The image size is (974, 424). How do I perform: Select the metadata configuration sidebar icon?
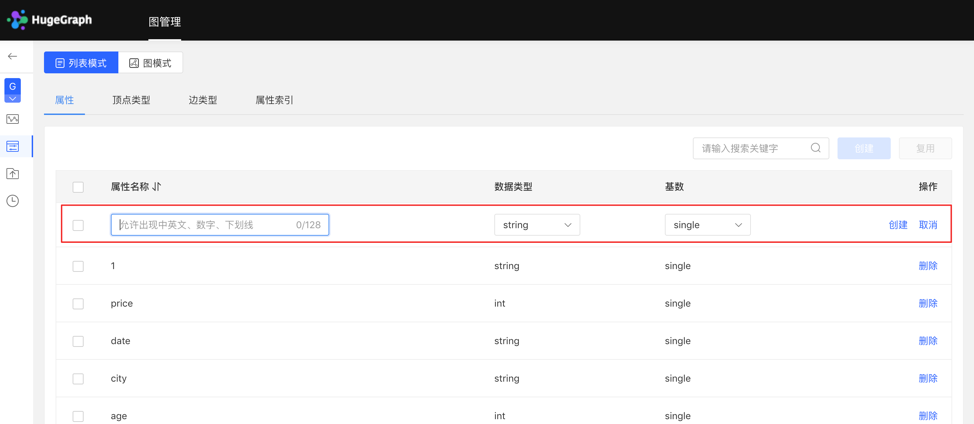(x=12, y=147)
